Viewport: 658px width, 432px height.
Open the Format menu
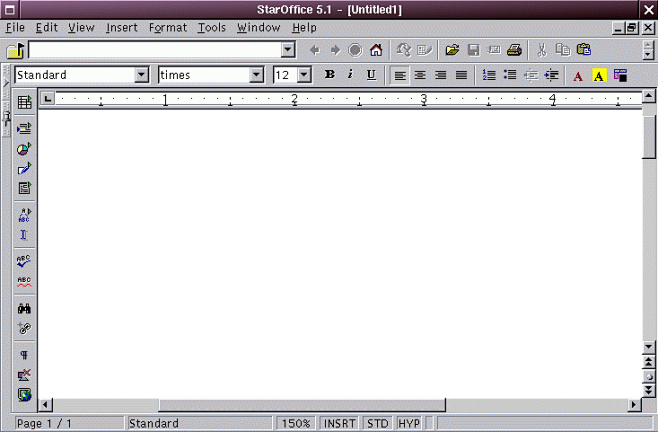pos(168,28)
